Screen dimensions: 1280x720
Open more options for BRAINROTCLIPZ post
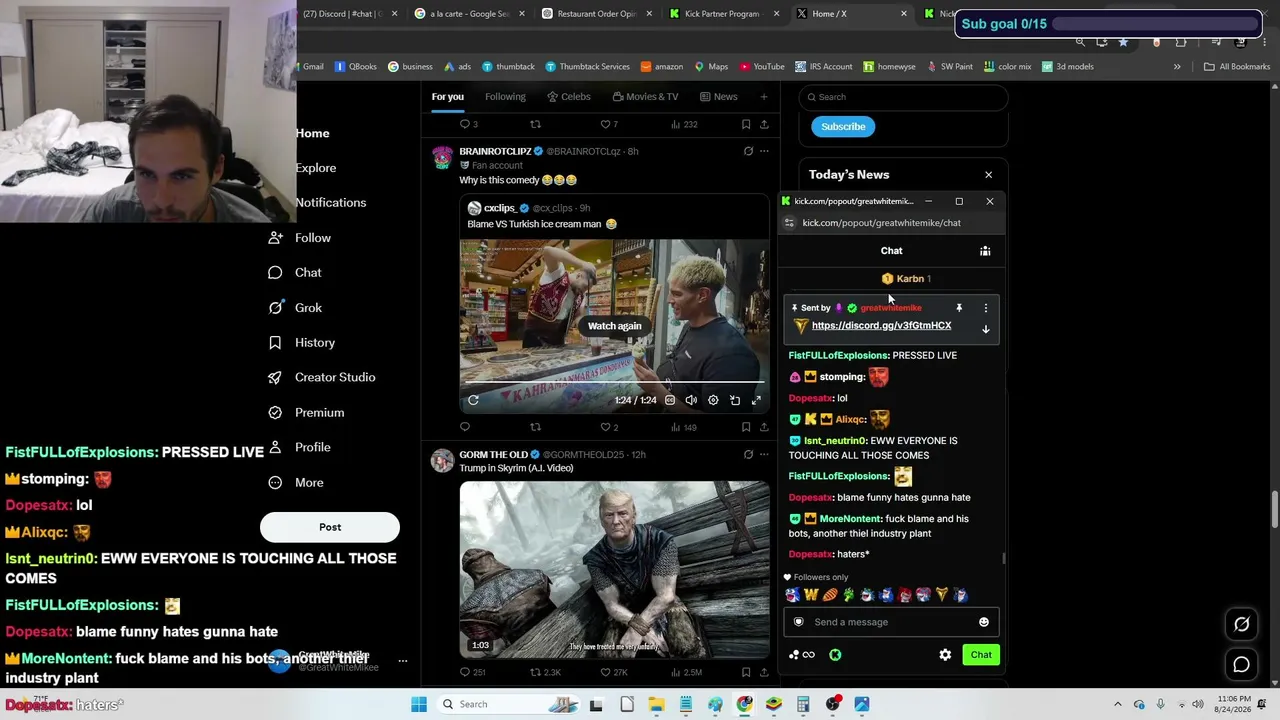click(764, 151)
